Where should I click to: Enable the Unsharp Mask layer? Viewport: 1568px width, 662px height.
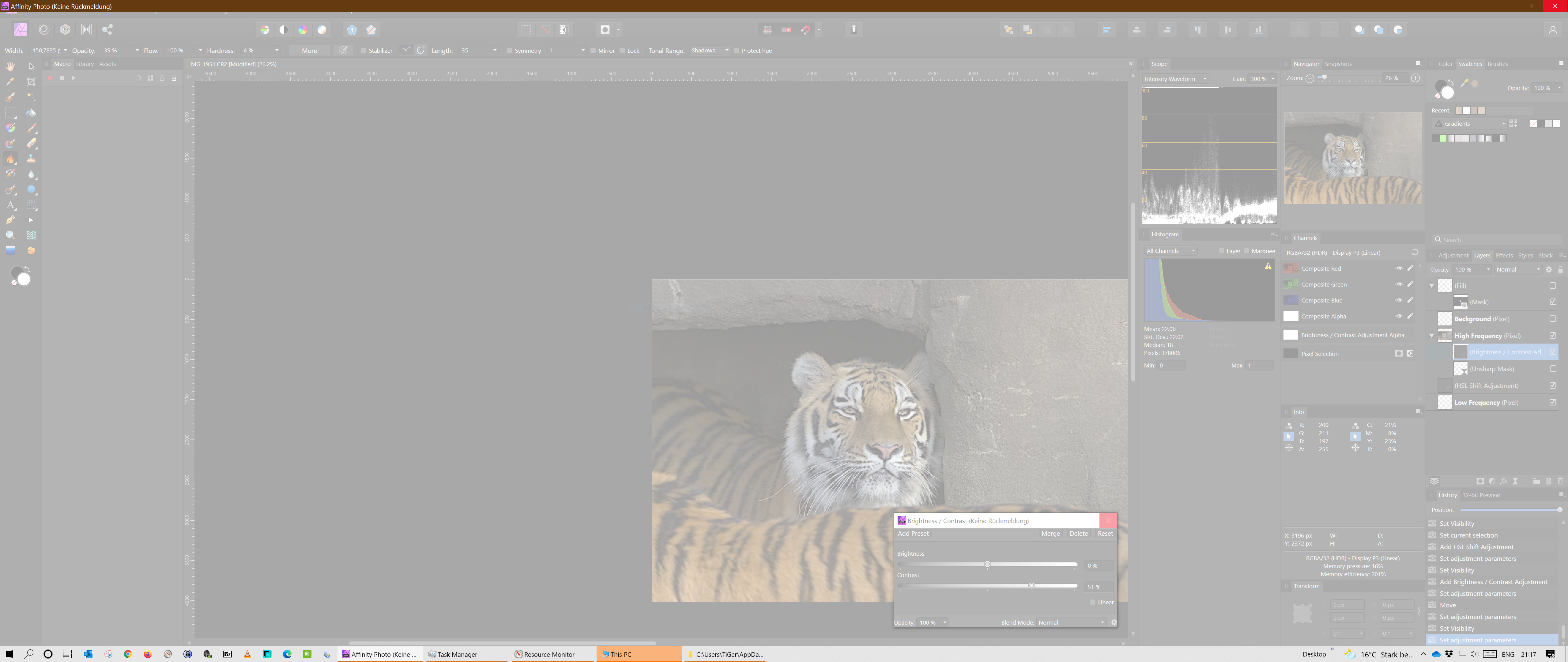pyautogui.click(x=1553, y=368)
